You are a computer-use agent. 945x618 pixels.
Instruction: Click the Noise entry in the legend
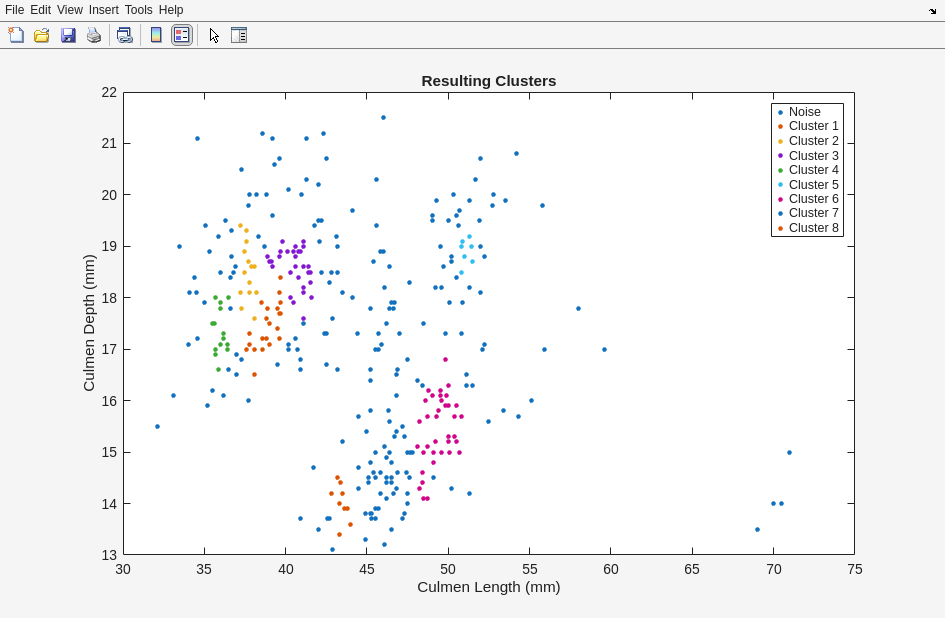[804, 112]
